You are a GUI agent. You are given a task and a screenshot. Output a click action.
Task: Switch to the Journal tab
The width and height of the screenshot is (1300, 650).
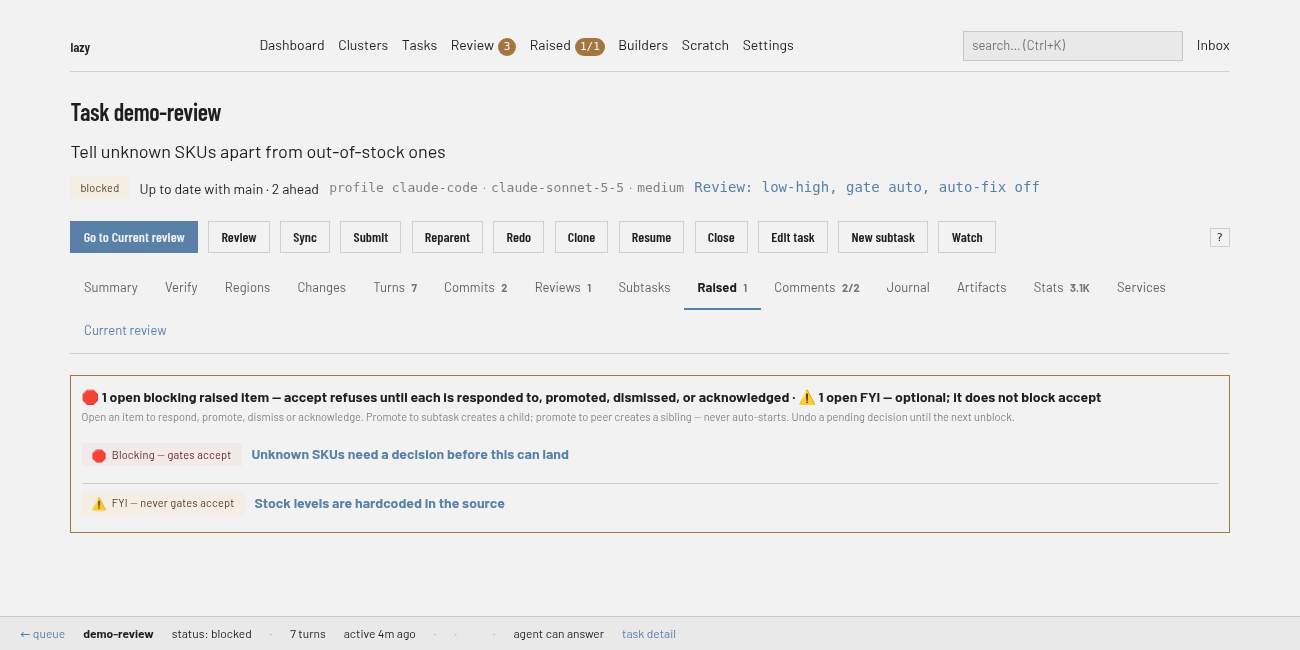(908, 287)
